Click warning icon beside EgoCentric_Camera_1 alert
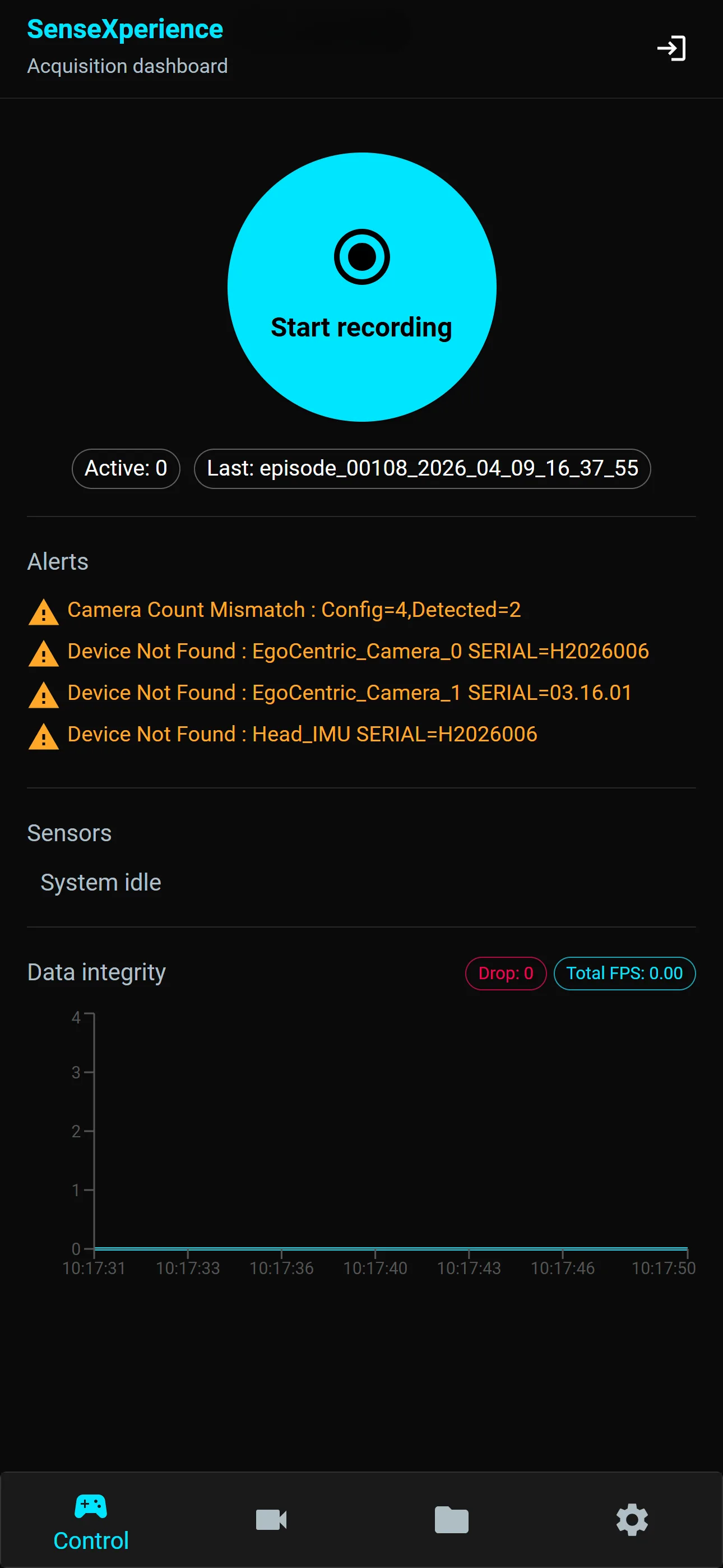Image resolution: width=723 pixels, height=1568 pixels. [44, 694]
